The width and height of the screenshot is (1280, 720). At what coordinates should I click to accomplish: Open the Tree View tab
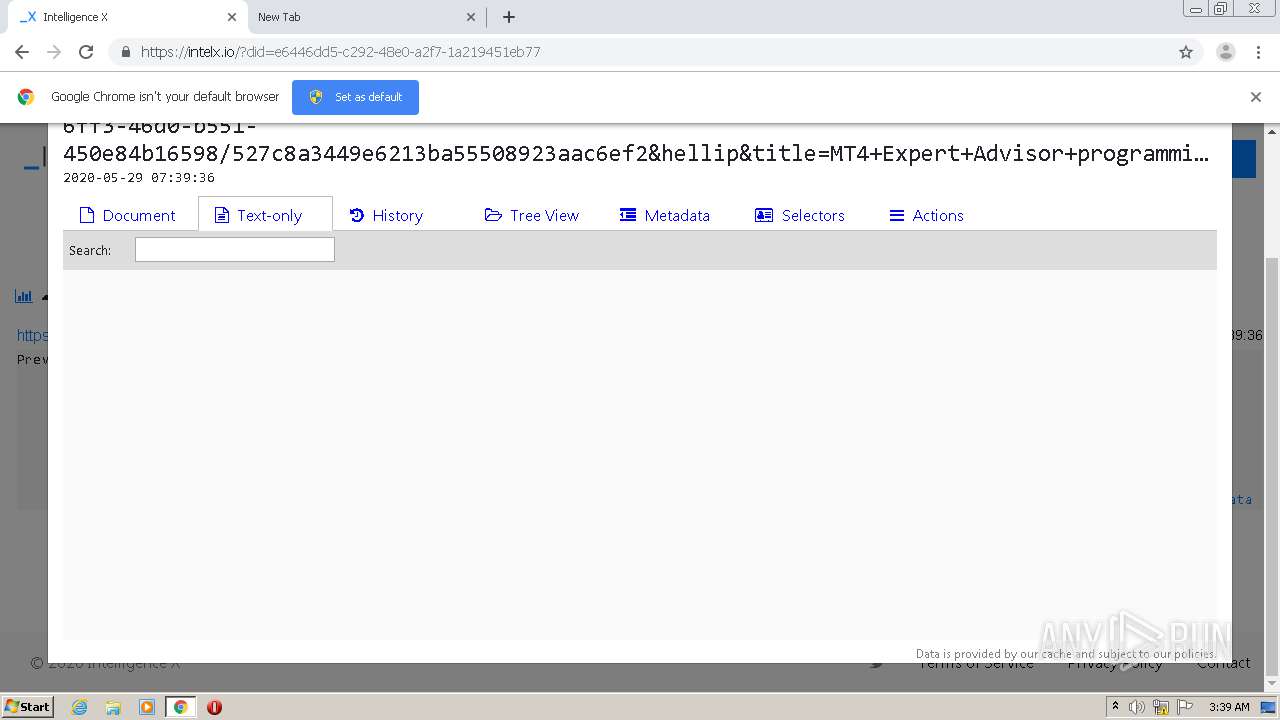coord(532,215)
